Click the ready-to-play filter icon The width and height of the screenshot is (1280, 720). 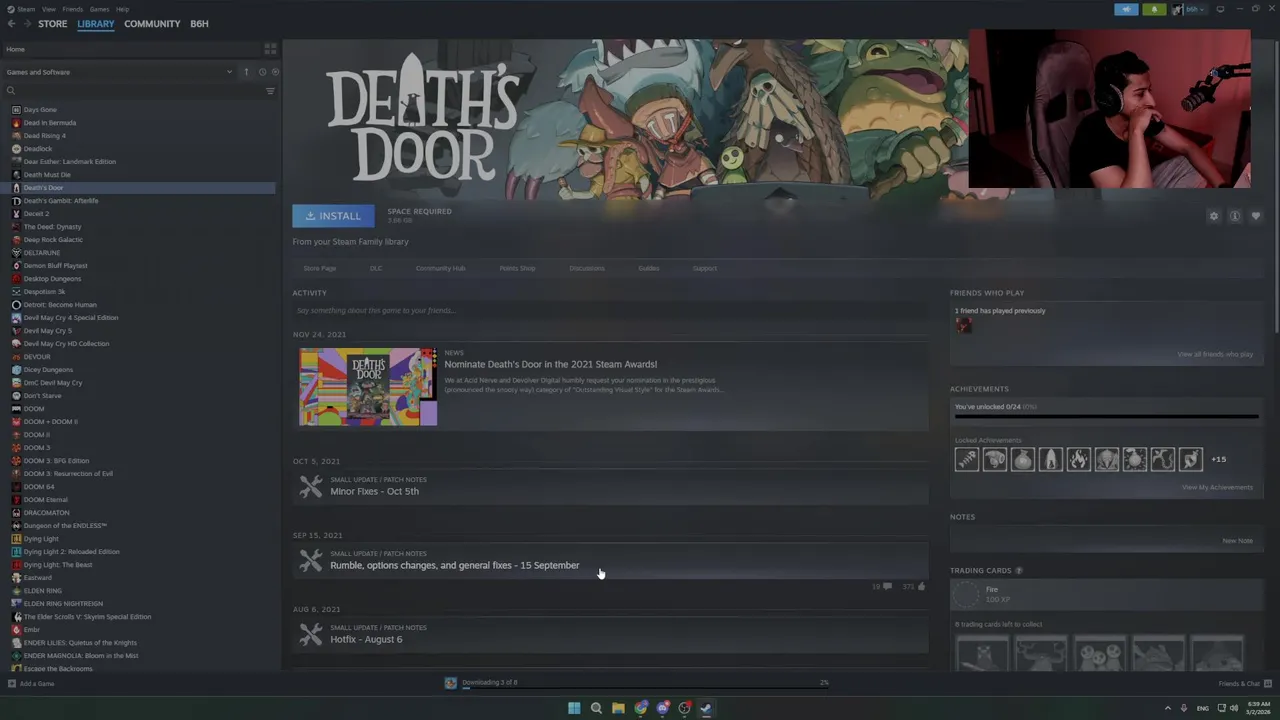[x=275, y=72]
